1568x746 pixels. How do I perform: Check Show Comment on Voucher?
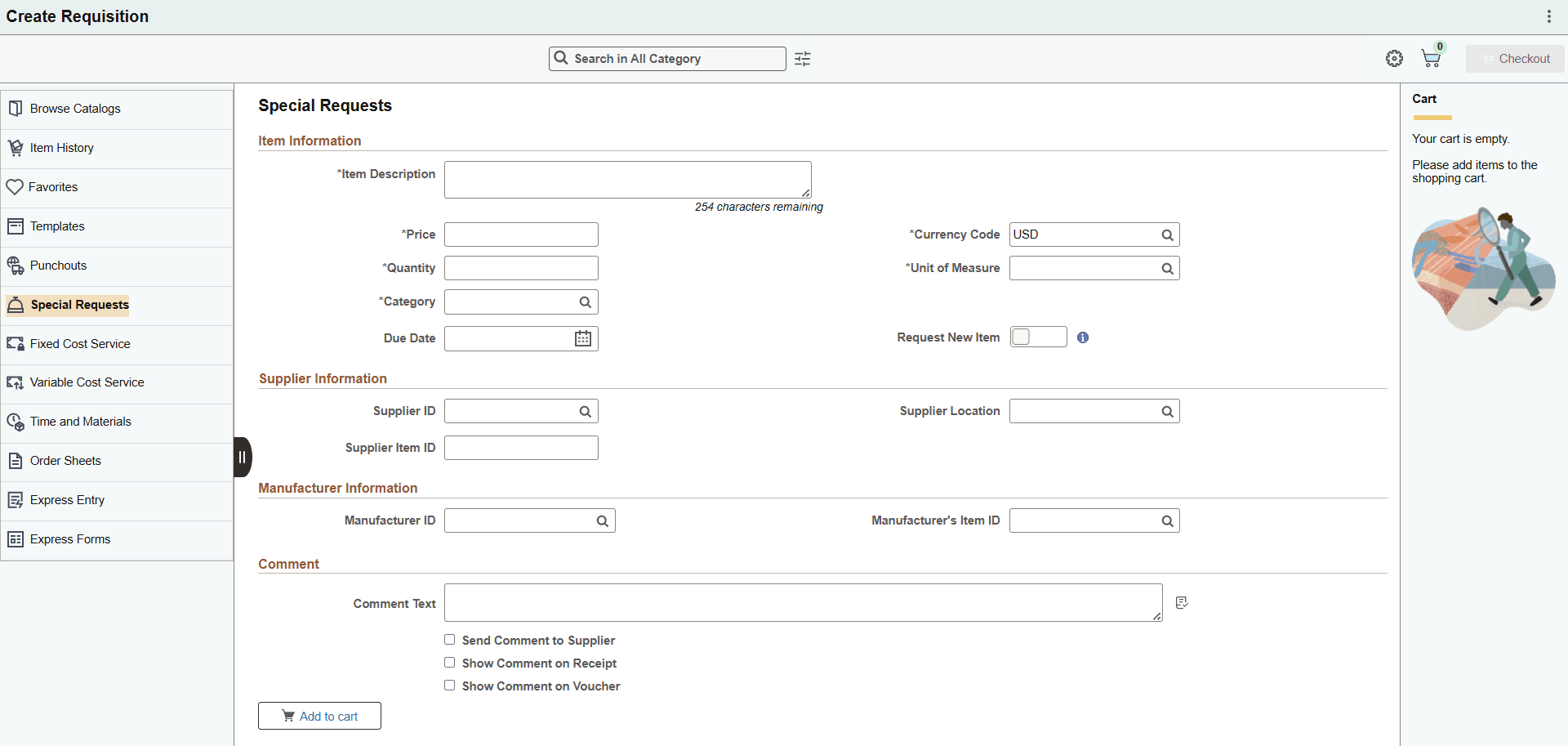coord(450,686)
